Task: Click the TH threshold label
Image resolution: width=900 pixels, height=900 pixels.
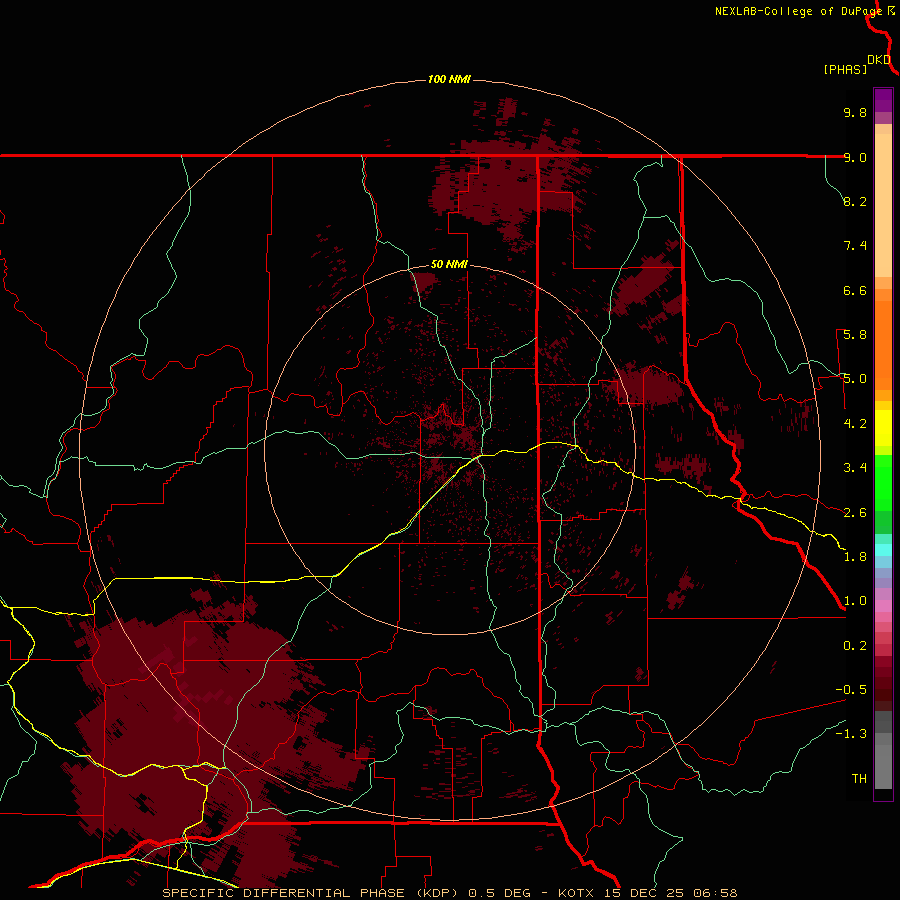Action: pos(859,779)
